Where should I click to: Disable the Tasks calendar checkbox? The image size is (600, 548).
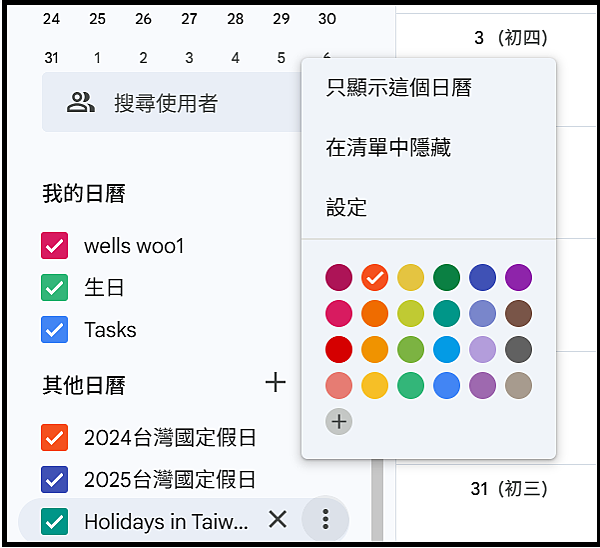55,329
